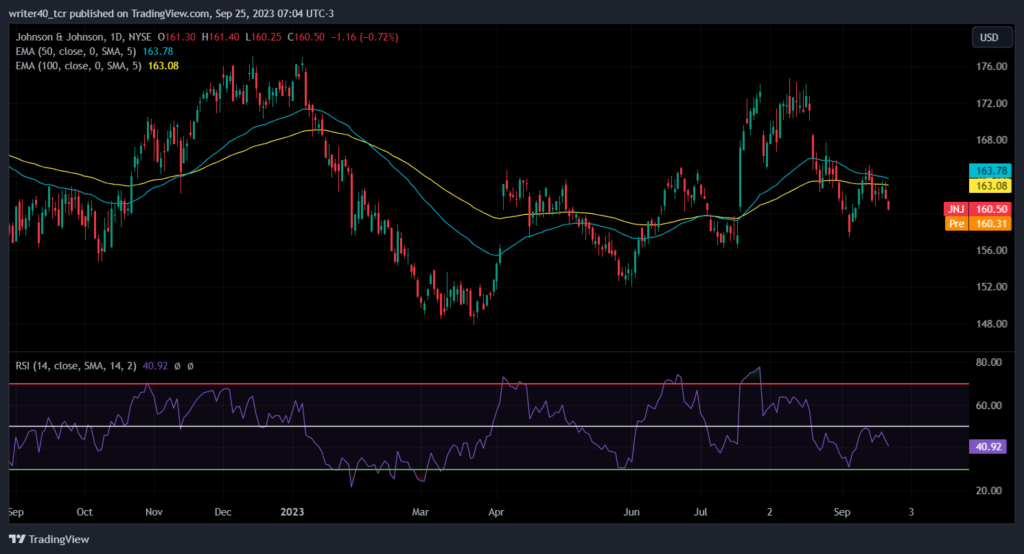Click the 60.00 RSI axis label
Image resolution: width=1024 pixels, height=554 pixels.
click(989, 405)
